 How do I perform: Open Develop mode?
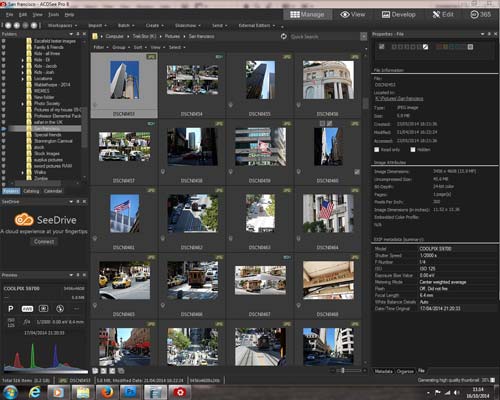point(399,15)
